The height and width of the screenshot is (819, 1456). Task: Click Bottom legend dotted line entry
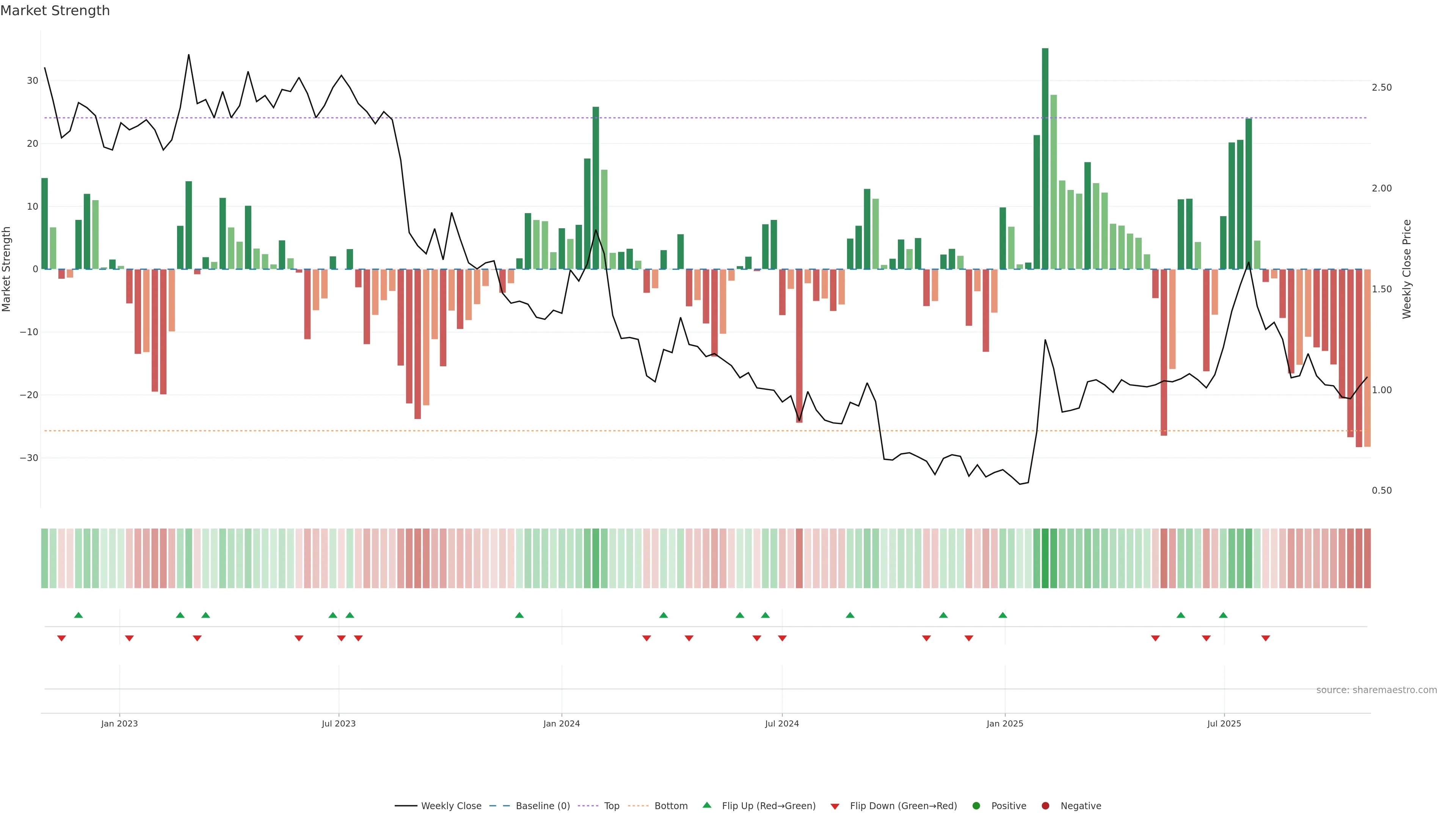coord(638,806)
